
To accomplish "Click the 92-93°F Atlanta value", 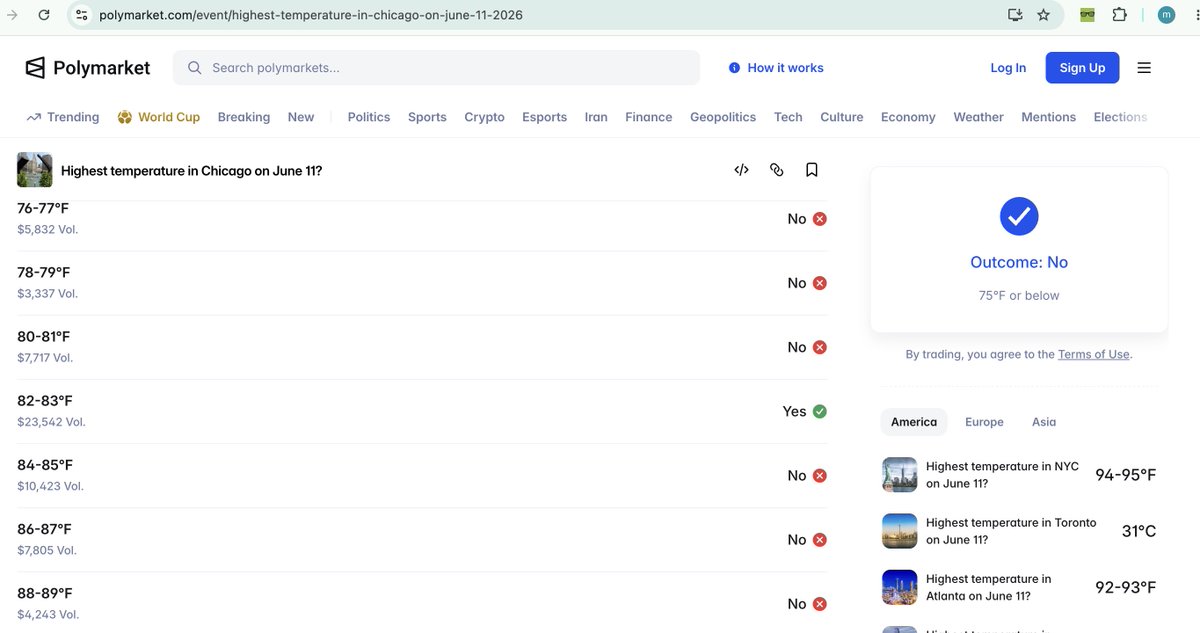I will click(1126, 587).
